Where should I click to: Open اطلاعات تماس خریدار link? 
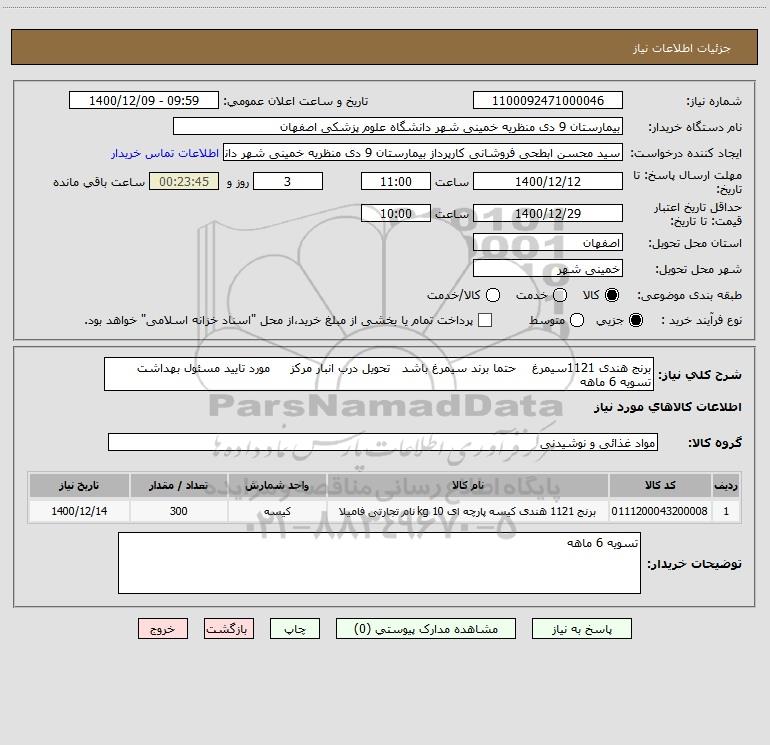click(x=165, y=153)
